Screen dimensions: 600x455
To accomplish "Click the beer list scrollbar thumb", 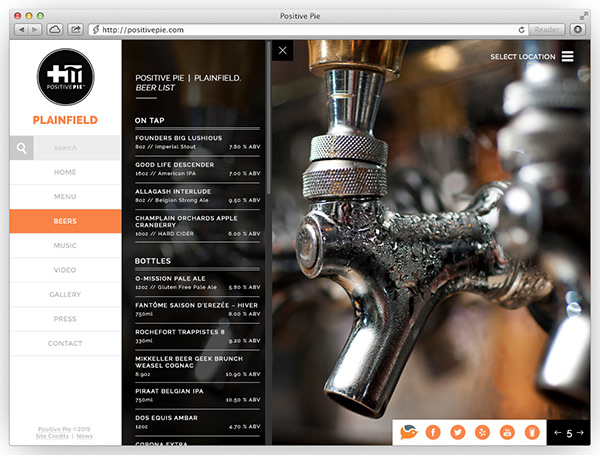I will click(x=269, y=117).
